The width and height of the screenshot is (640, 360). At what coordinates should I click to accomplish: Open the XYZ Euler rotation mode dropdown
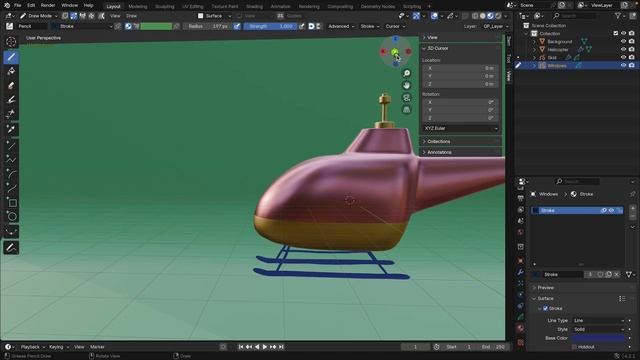460,128
